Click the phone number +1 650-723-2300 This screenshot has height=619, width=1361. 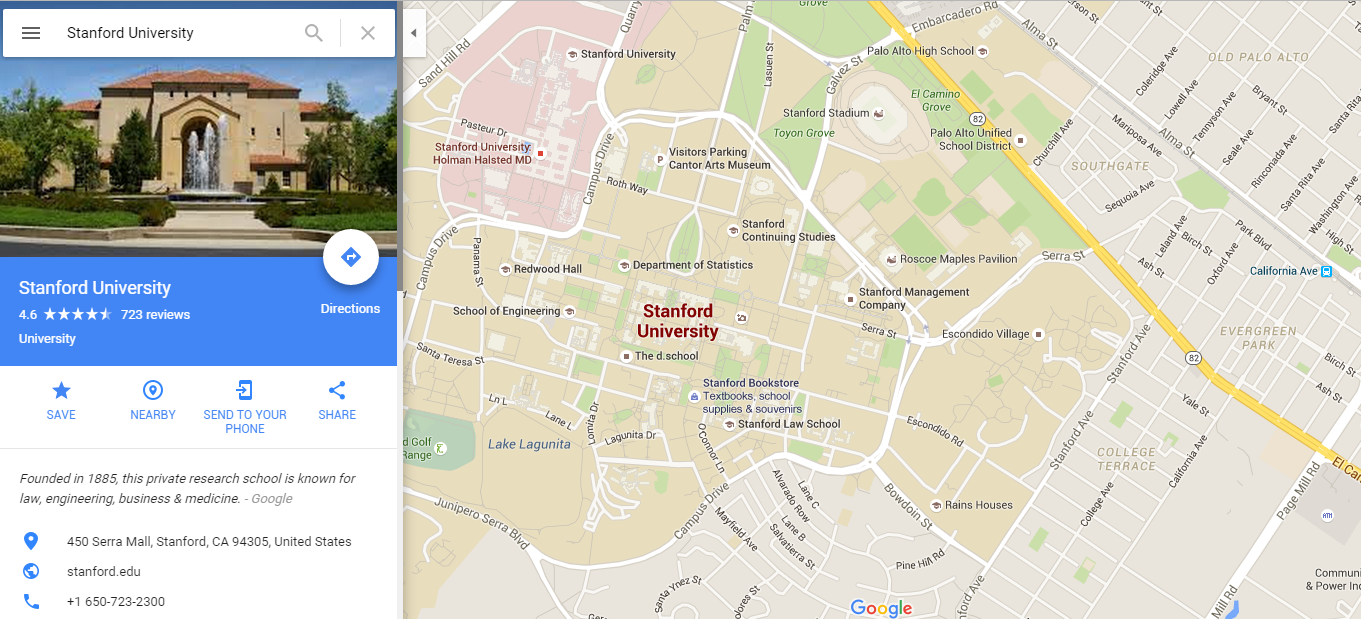pos(116,602)
